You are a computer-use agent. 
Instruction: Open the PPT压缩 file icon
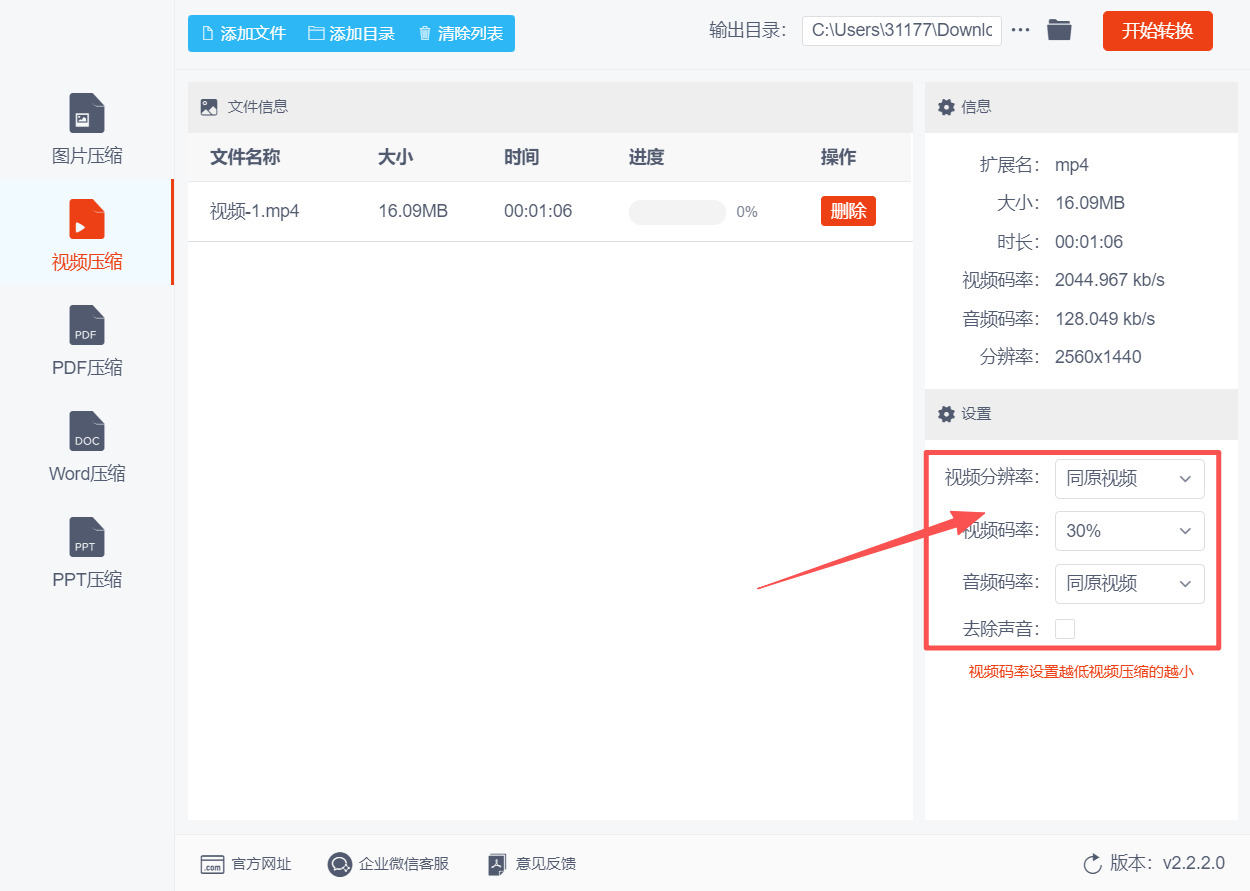pos(87,537)
